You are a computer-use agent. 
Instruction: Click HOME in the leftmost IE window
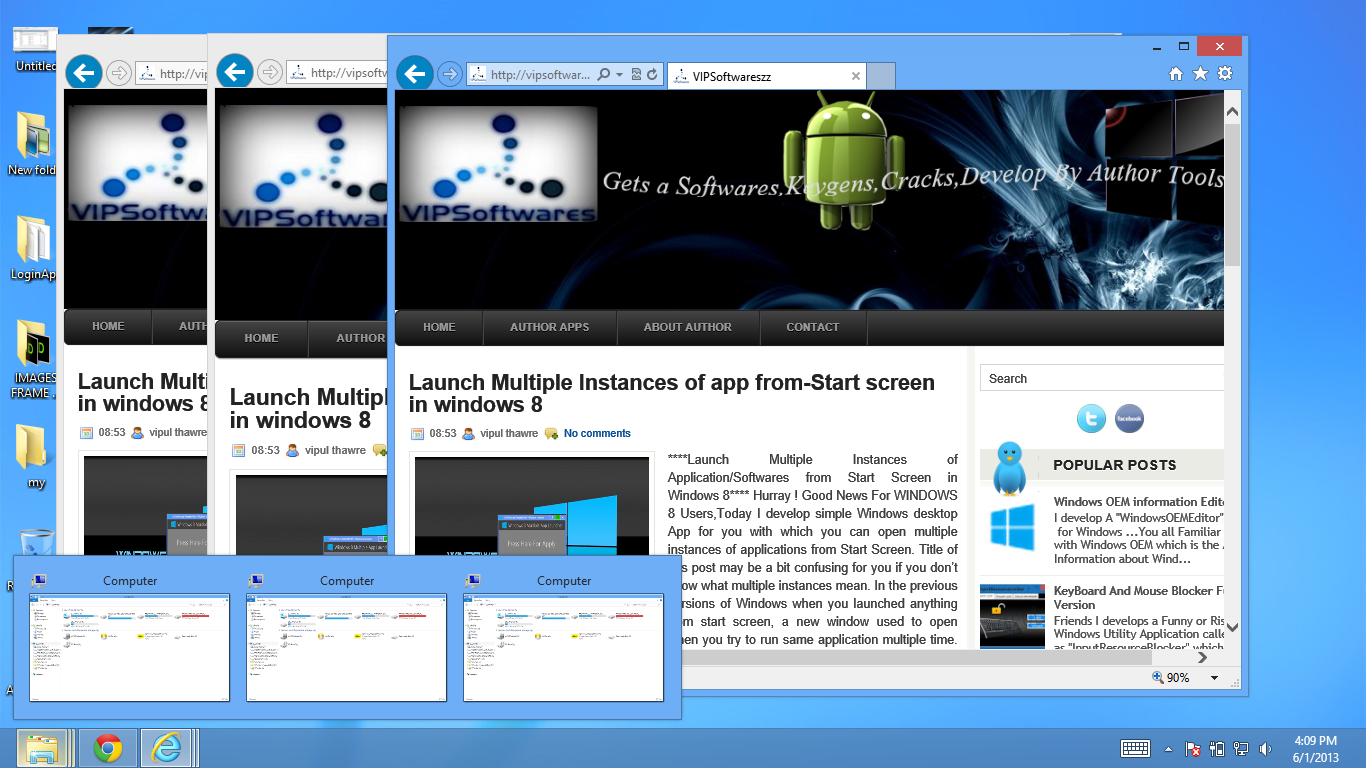108,326
